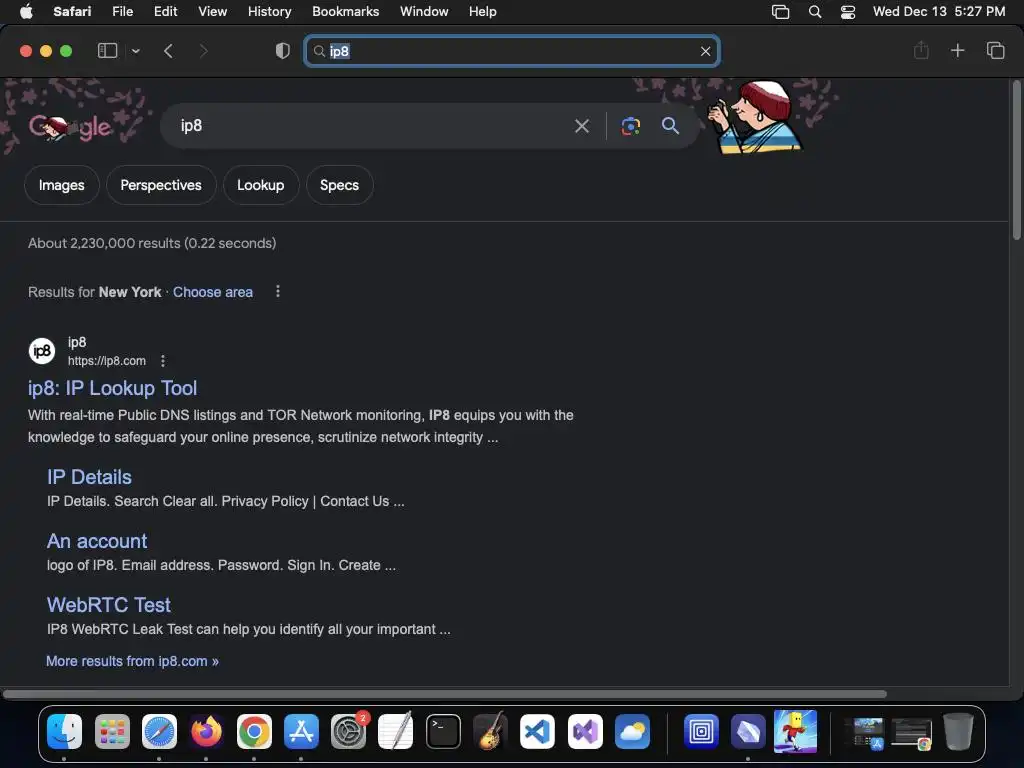Click the vertical page scrollbar

pos(1016,160)
